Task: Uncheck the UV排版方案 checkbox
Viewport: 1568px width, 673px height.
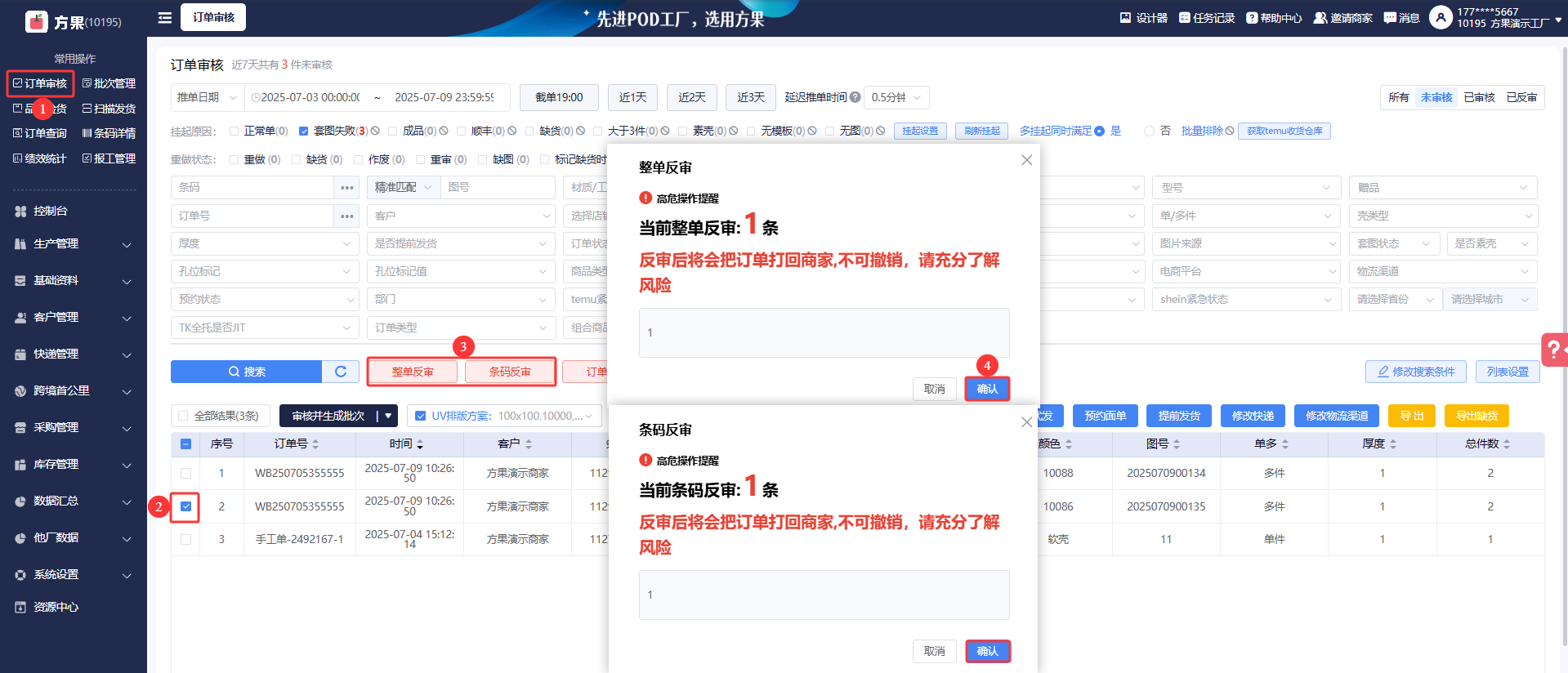Action: 421,416
